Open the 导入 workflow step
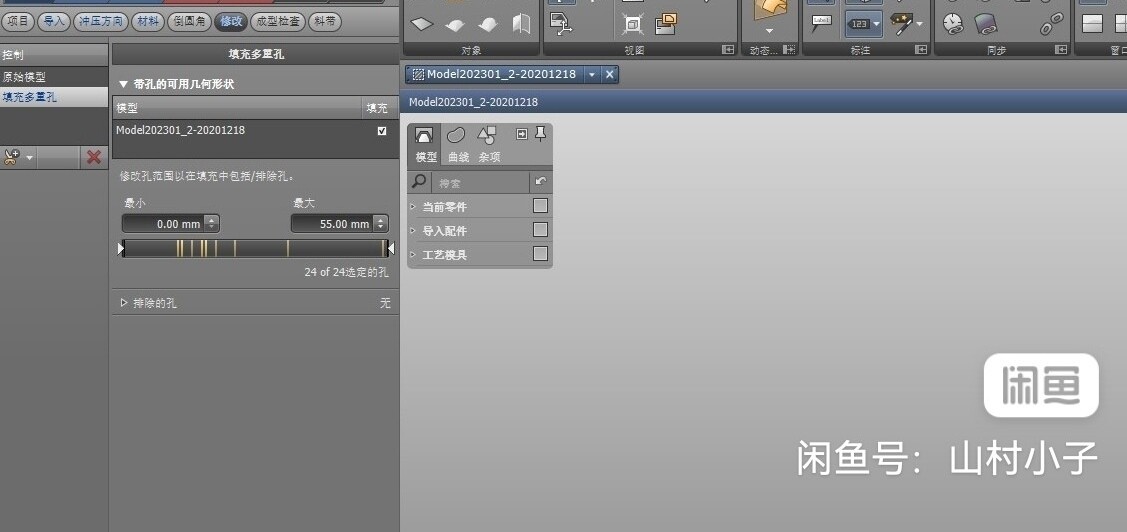The image size is (1127, 532). [53, 22]
